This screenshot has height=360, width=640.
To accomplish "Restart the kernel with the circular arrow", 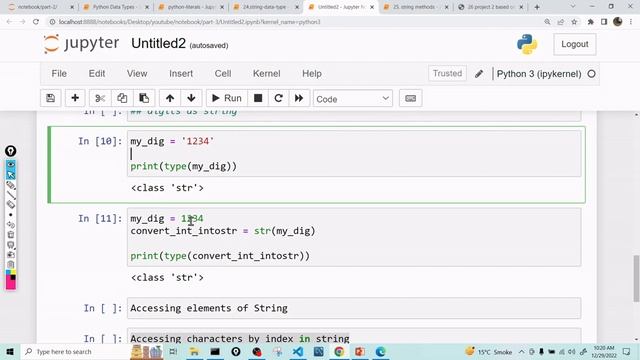I will [278, 98].
